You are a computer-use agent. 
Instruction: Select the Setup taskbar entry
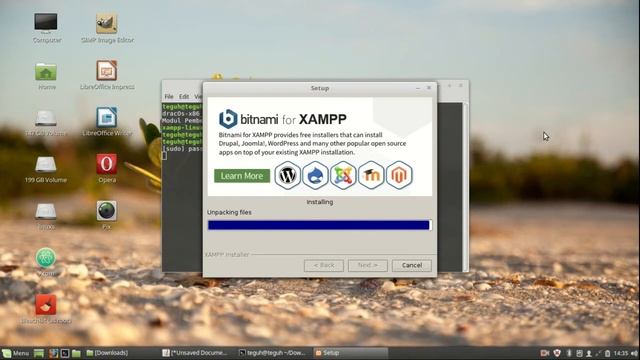click(x=350, y=353)
